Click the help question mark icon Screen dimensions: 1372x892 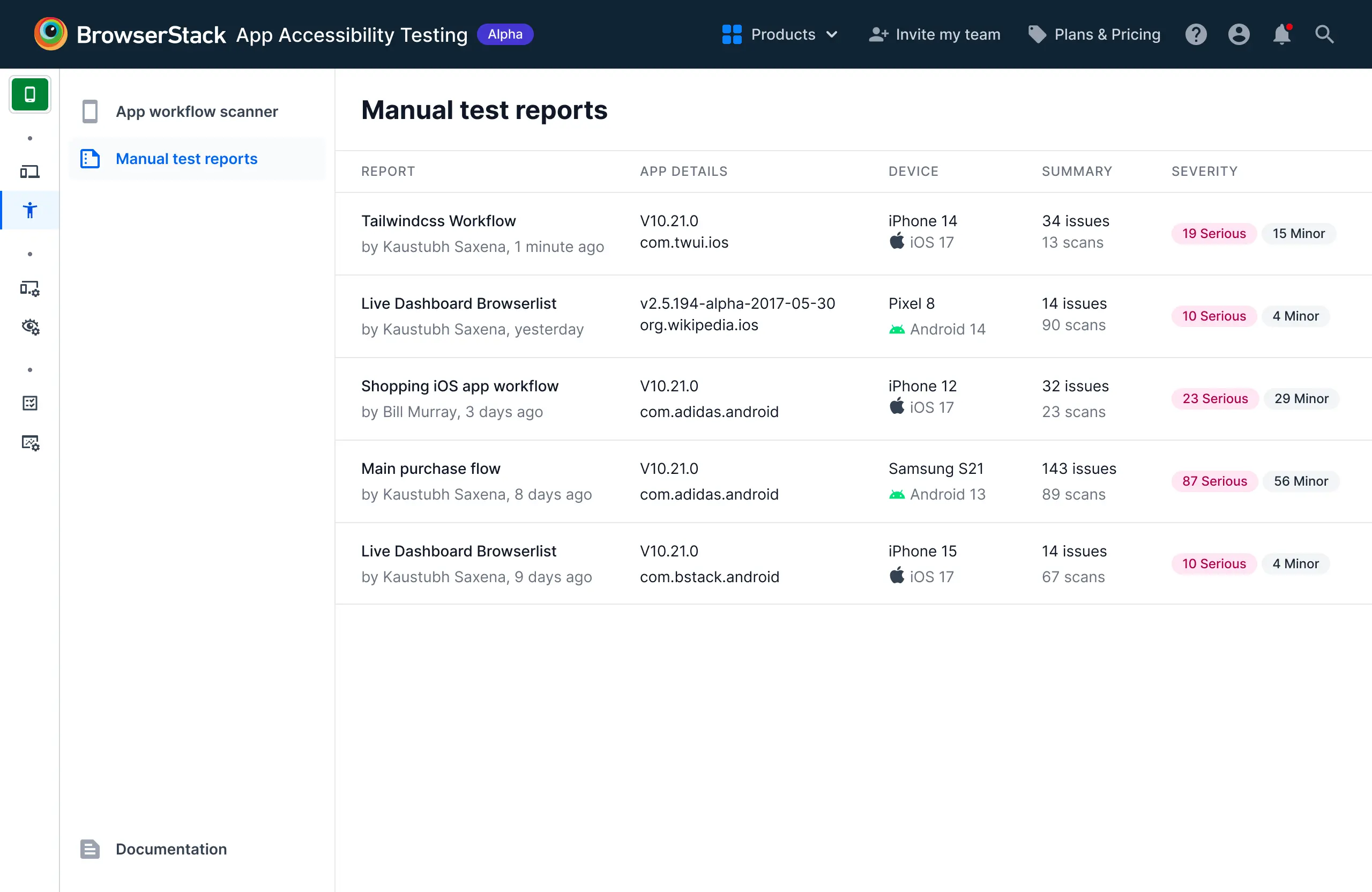point(1196,35)
